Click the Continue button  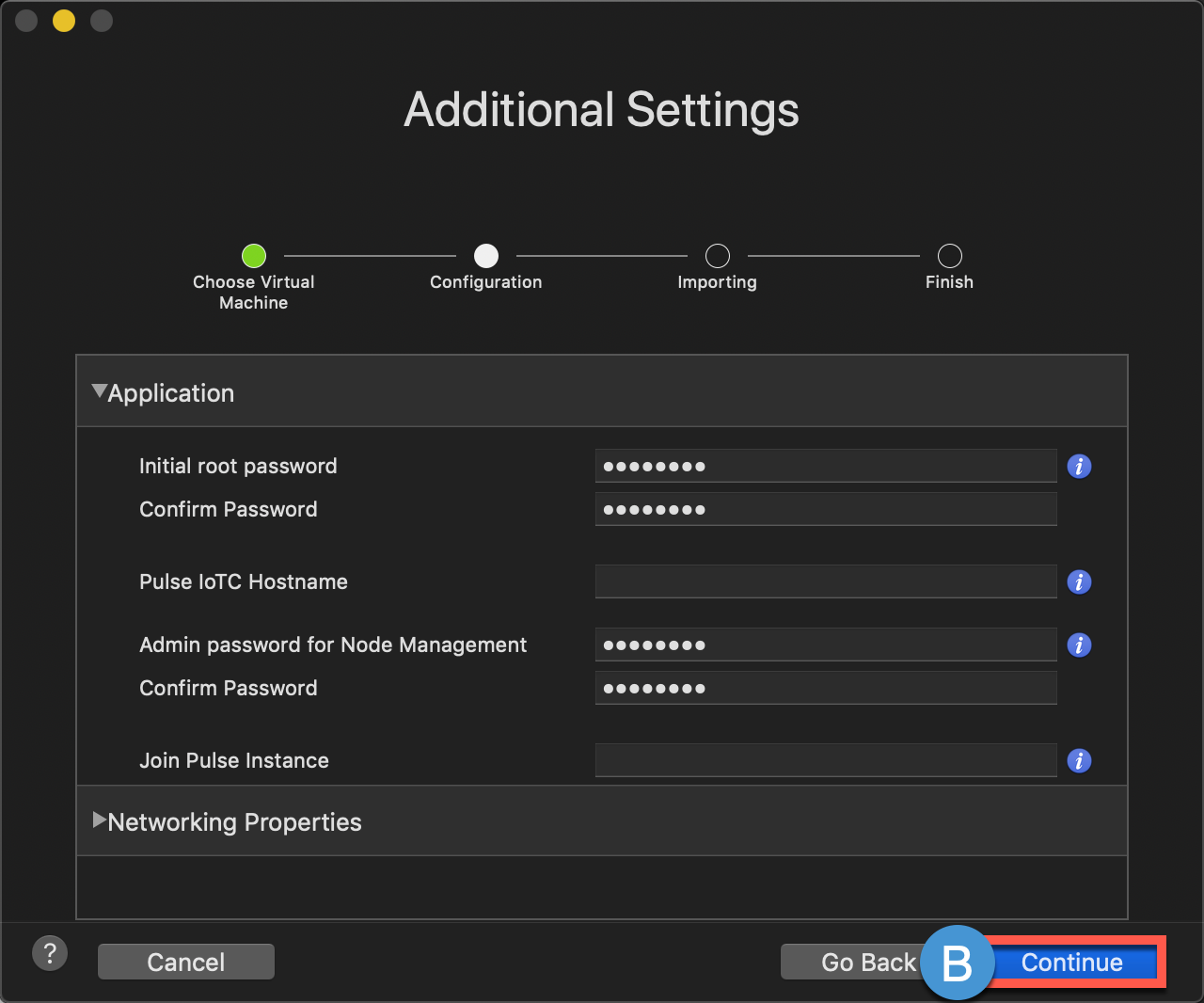[x=1072, y=963]
